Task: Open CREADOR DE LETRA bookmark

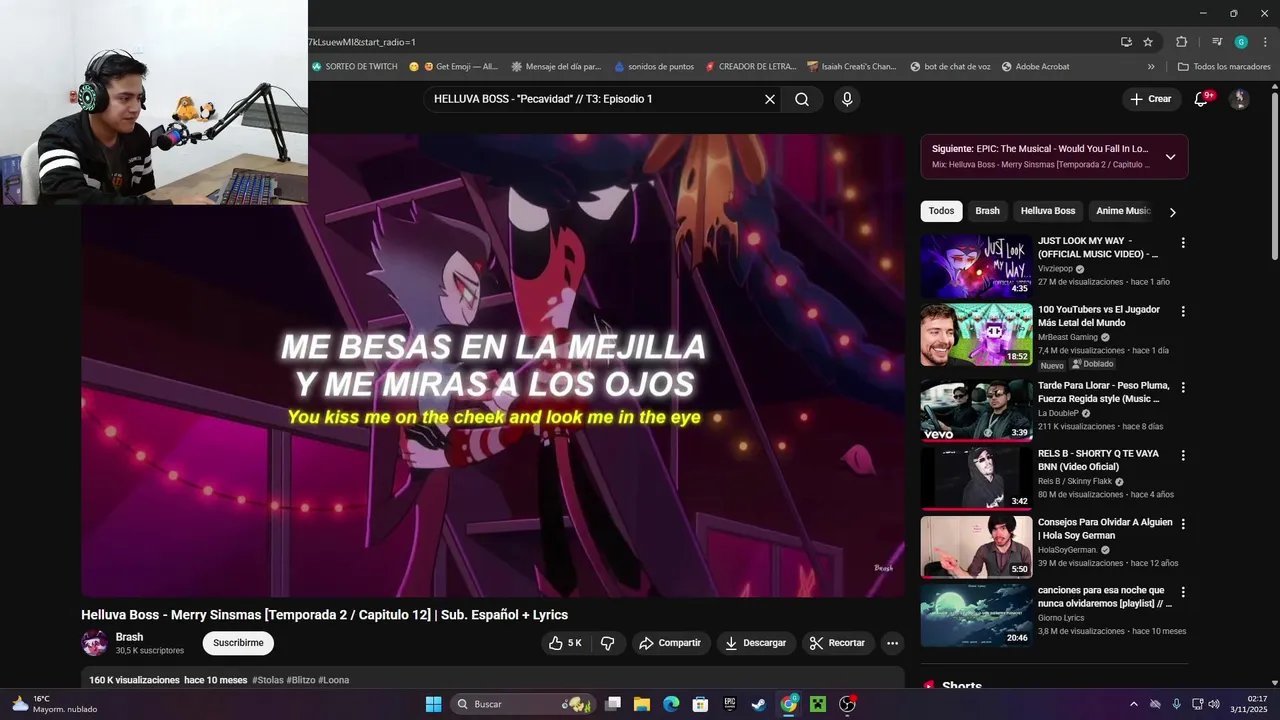Action: point(751,67)
